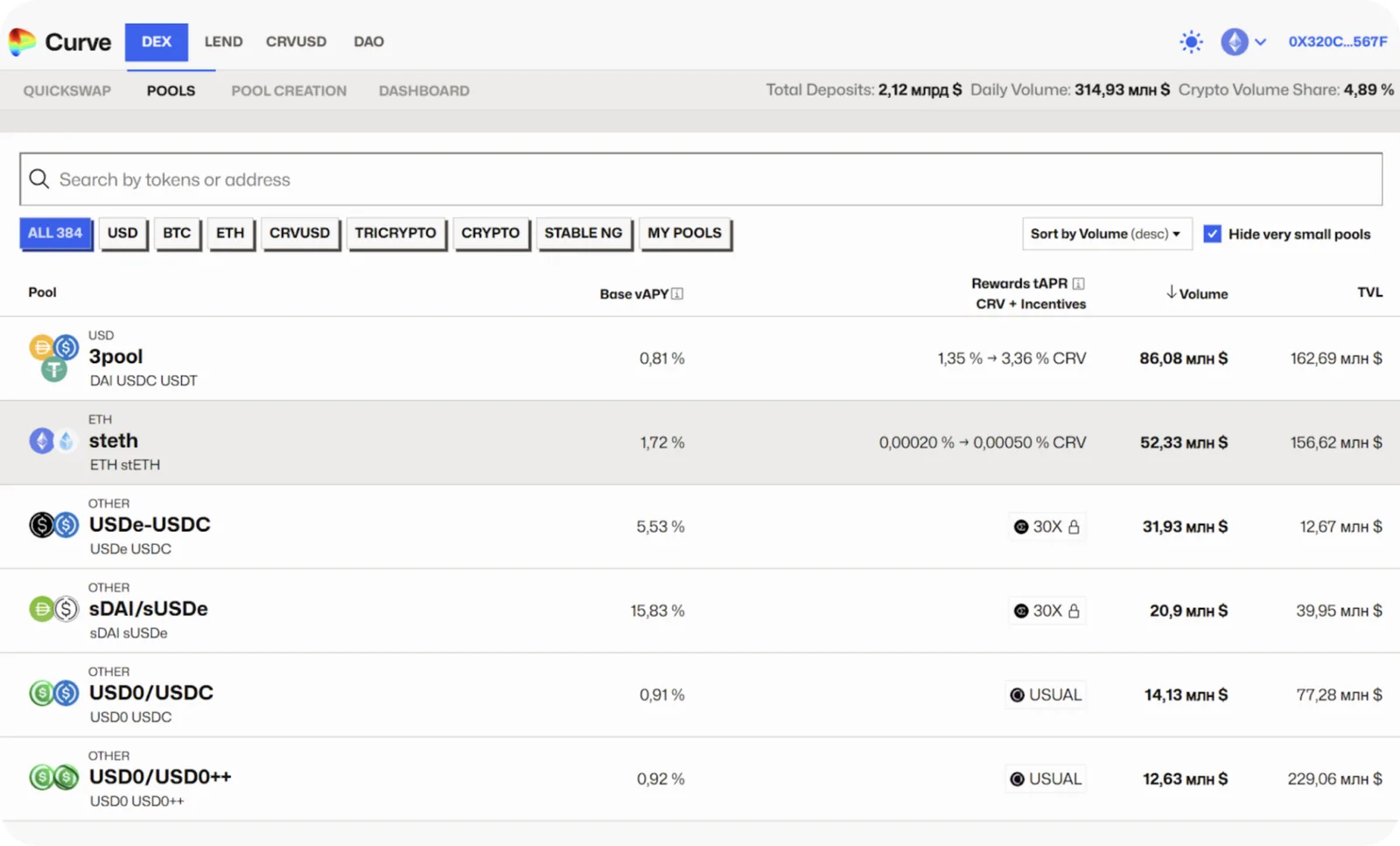
Task: Filter pools by USD
Action: coord(122,234)
